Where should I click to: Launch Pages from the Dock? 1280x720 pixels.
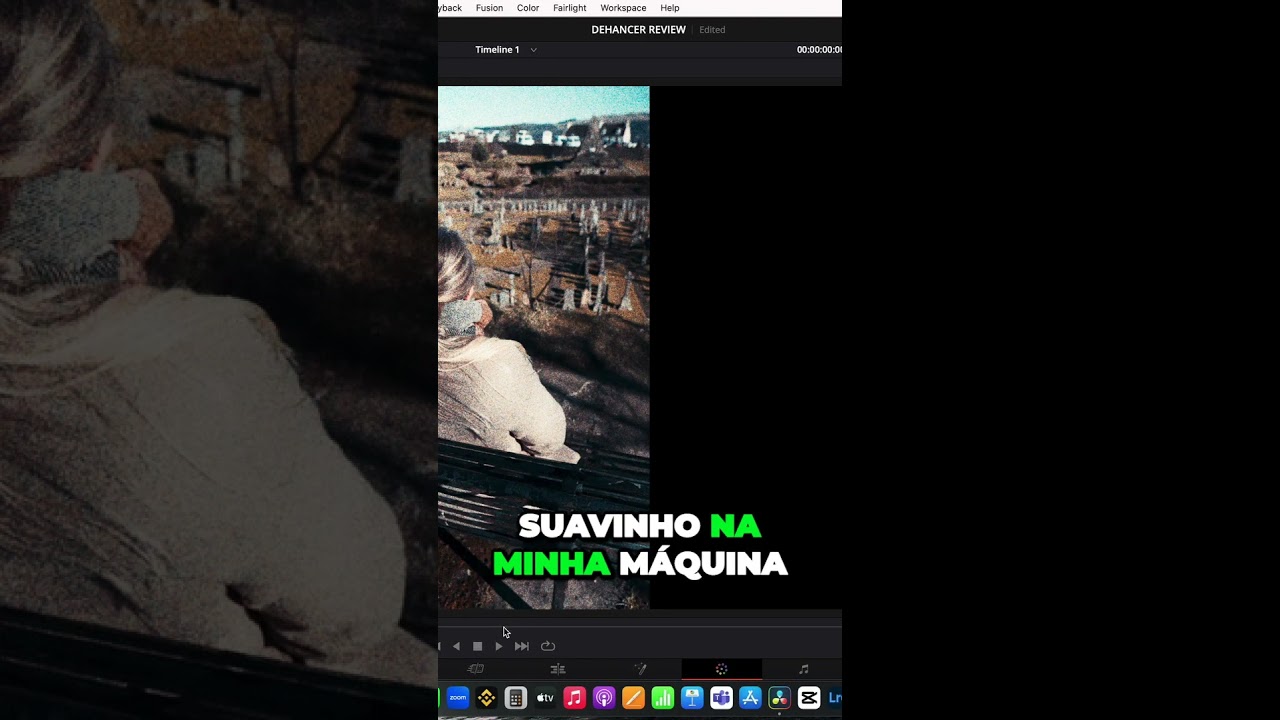tap(633, 698)
